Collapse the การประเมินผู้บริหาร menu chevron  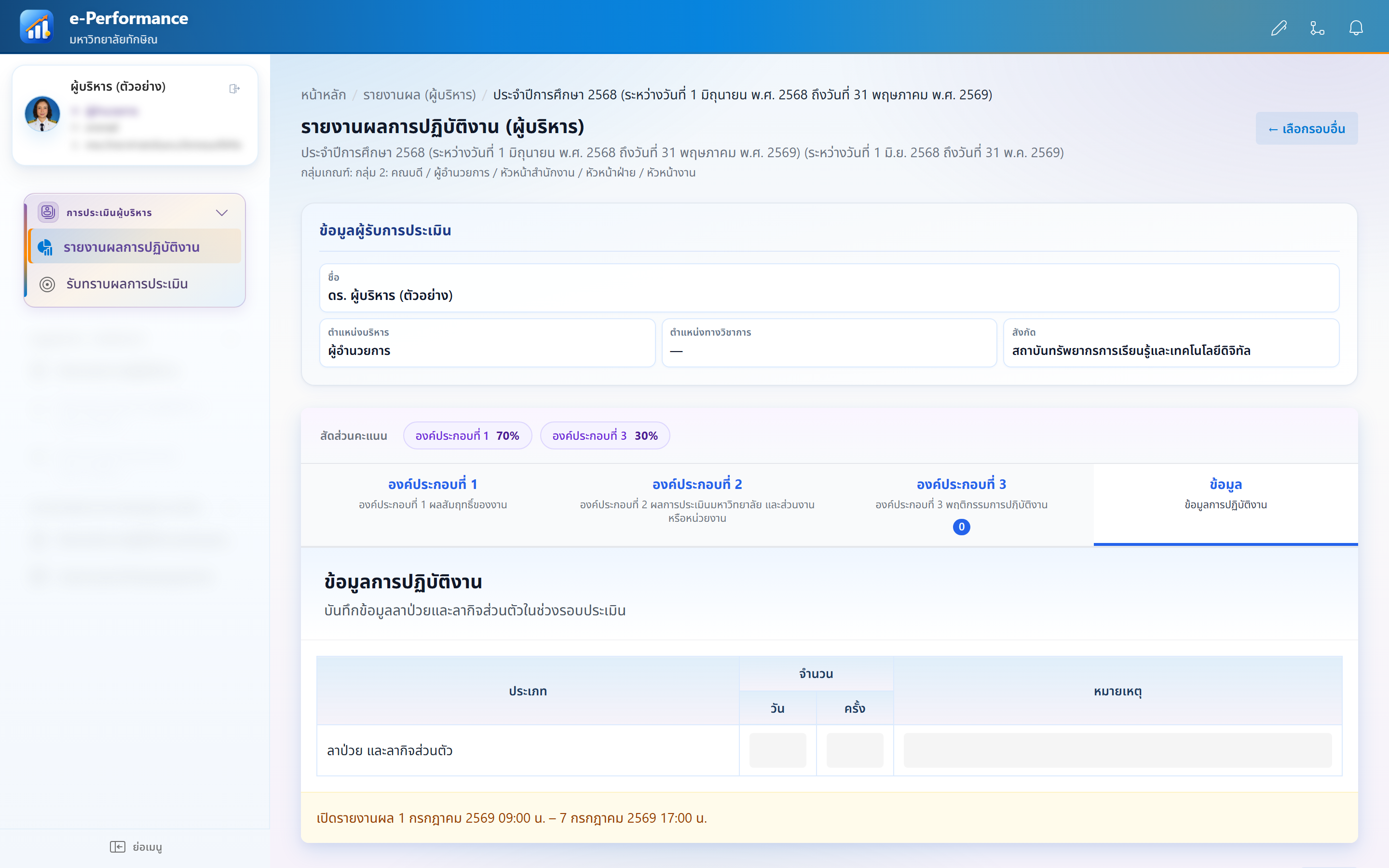click(x=221, y=212)
